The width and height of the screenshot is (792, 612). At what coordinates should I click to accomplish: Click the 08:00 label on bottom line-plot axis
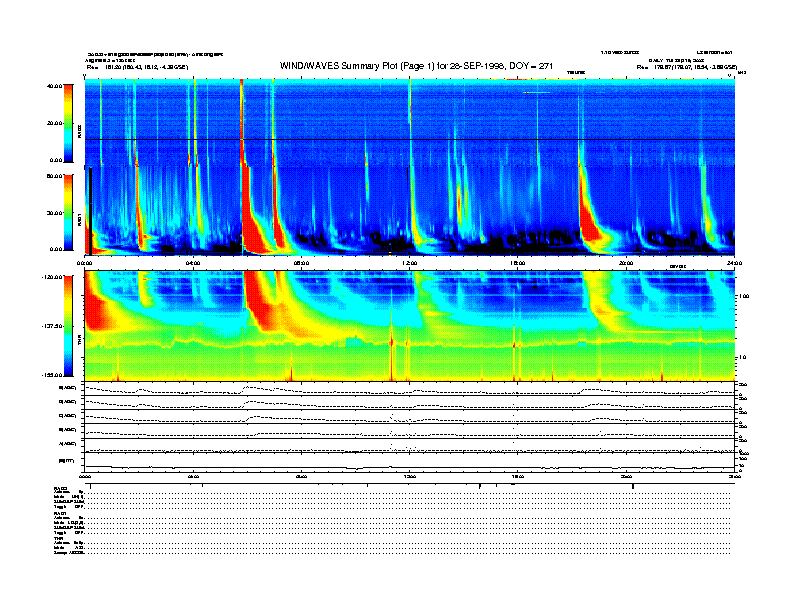tap(301, 476)
